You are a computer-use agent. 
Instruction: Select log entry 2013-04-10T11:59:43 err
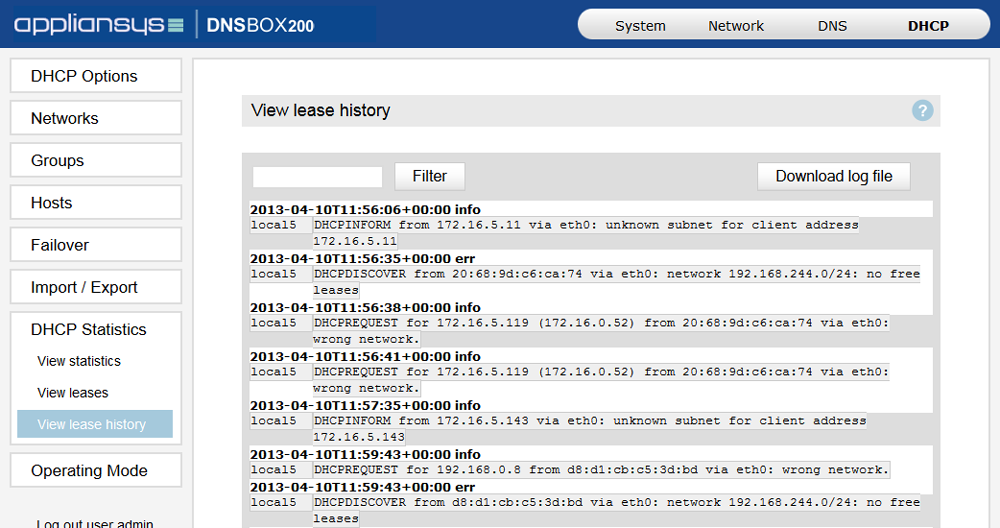(x=362, y=487)
